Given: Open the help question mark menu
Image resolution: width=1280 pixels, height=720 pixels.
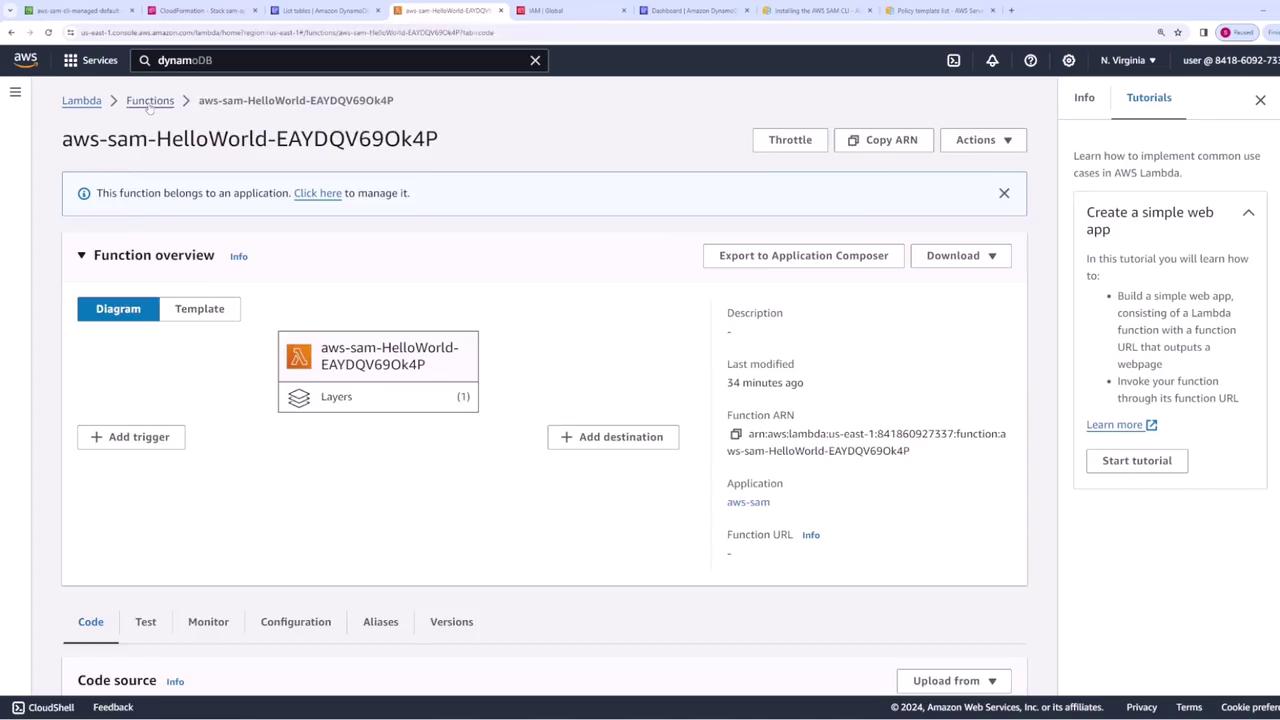Looking at the screenshot, I should pyautogui.click(x=1030, y=60).
